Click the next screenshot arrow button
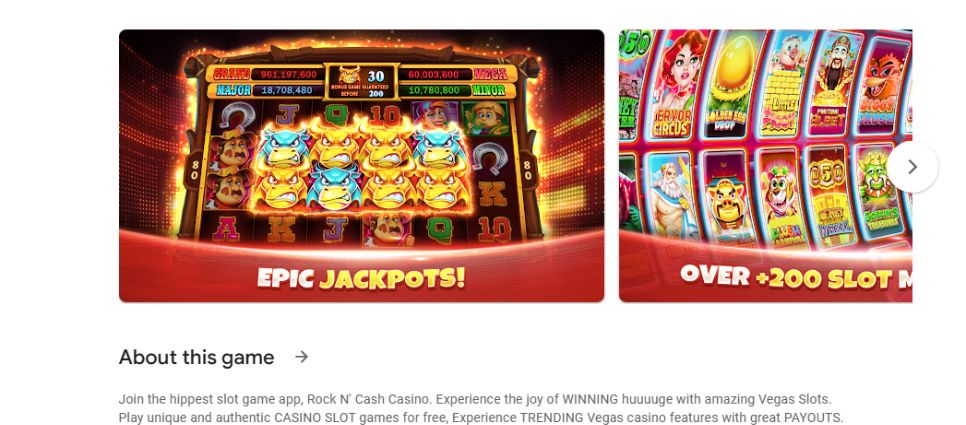The image size is (966, 425). [912, 167]
